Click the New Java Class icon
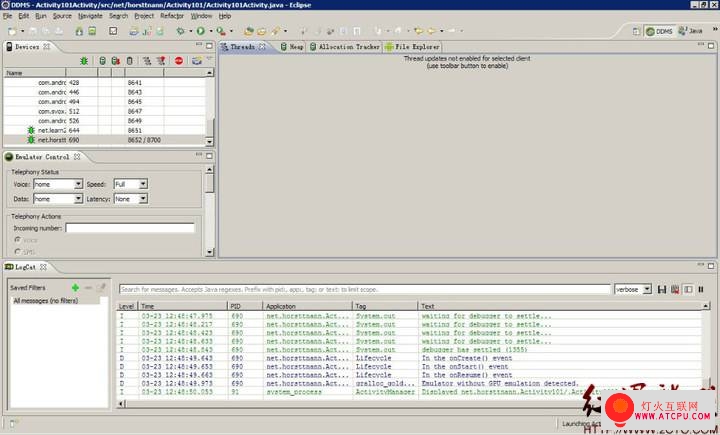Image resolution: width=720 pixels, height=435 pixels. click(160, 31)
